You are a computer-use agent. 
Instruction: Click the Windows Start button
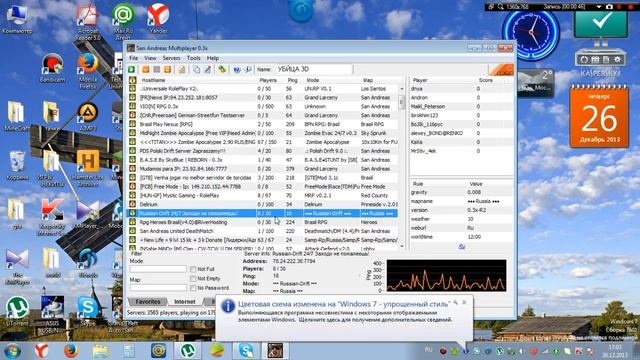pos(12,351)
